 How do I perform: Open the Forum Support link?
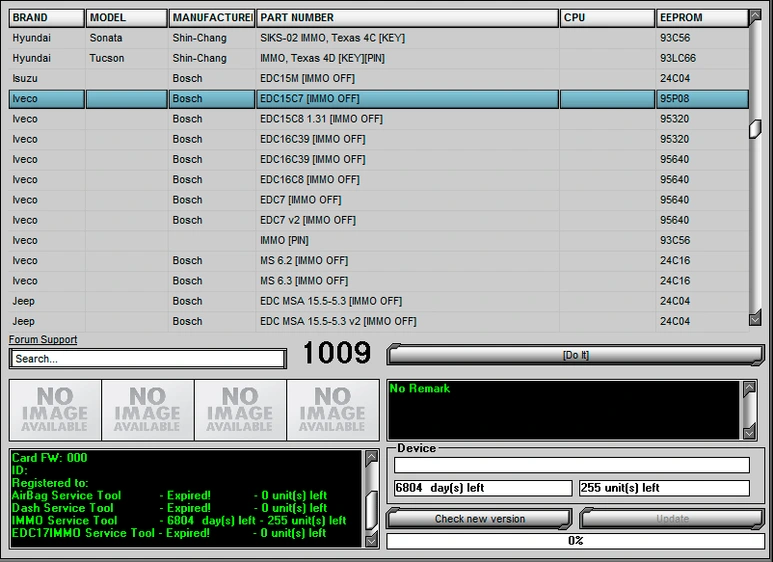(x=43, y=340)
